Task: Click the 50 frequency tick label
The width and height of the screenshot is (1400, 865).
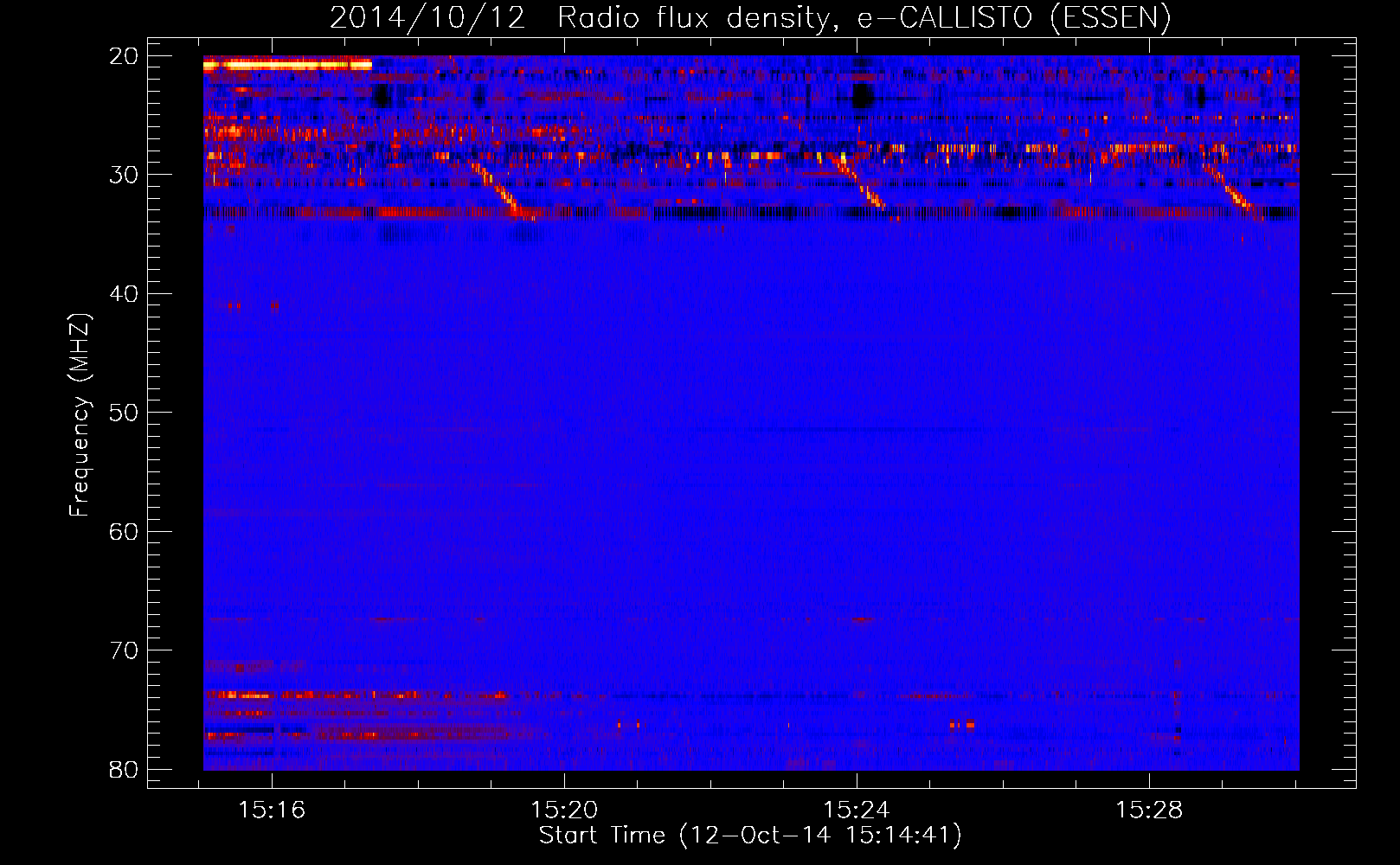Action: click(x=125, y=413)
